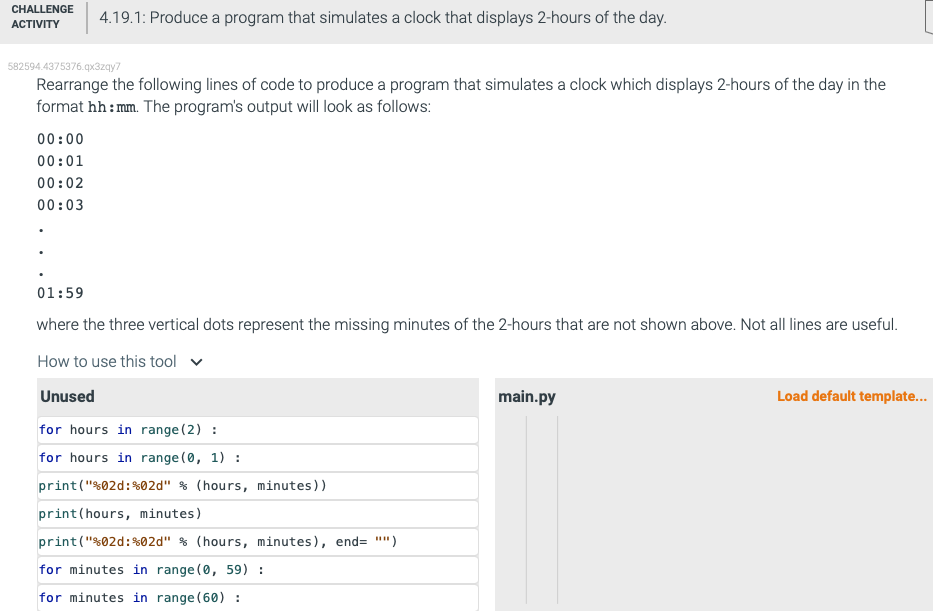The height and width of the screenshot is (611, 933).
Task: Click the "Load default template..." link
Action: click(851, 396)
